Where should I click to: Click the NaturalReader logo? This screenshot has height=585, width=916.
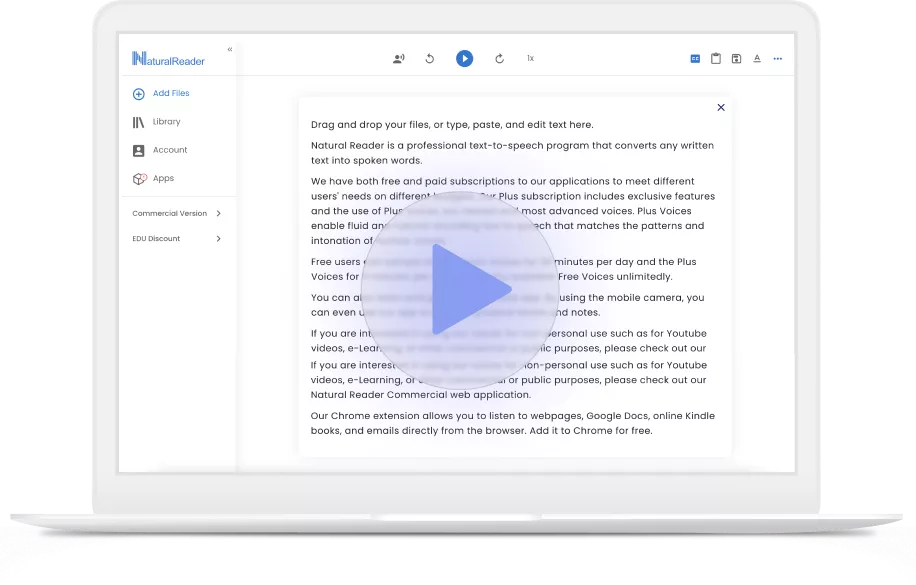[167, 58]
